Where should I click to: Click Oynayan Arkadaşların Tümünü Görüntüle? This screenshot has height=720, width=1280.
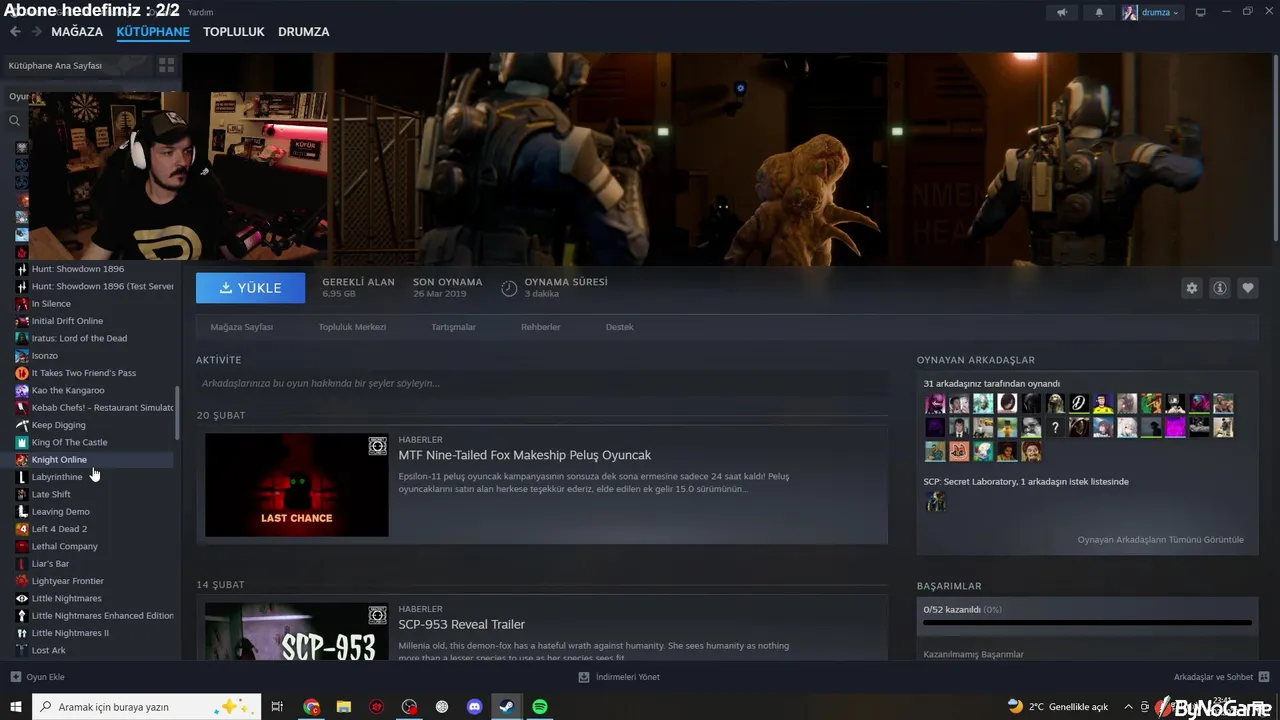(x=1161, y=540)
